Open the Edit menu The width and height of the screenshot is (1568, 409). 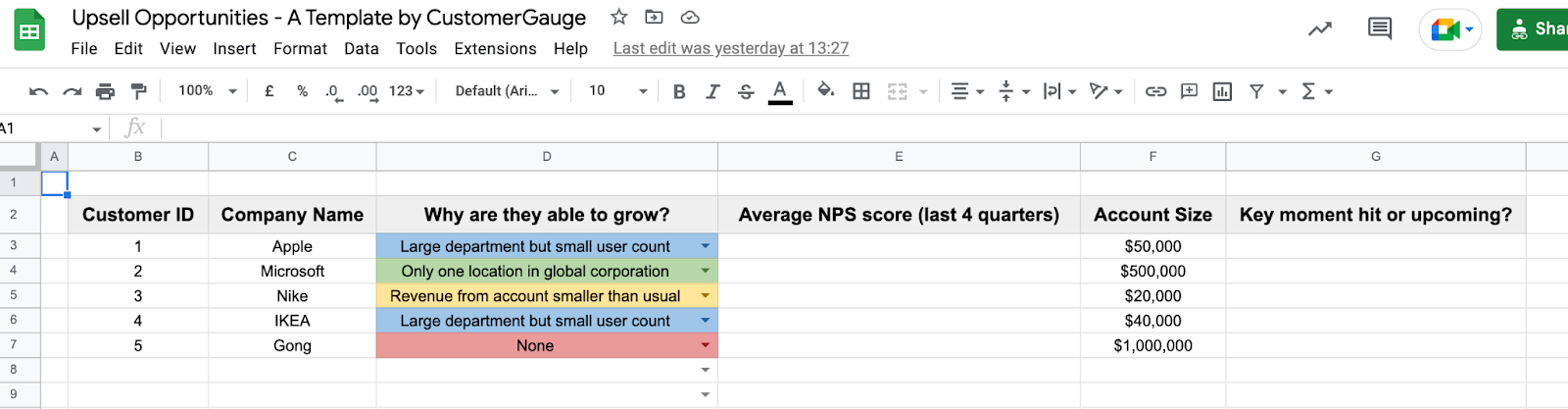(x=128, y=48)
